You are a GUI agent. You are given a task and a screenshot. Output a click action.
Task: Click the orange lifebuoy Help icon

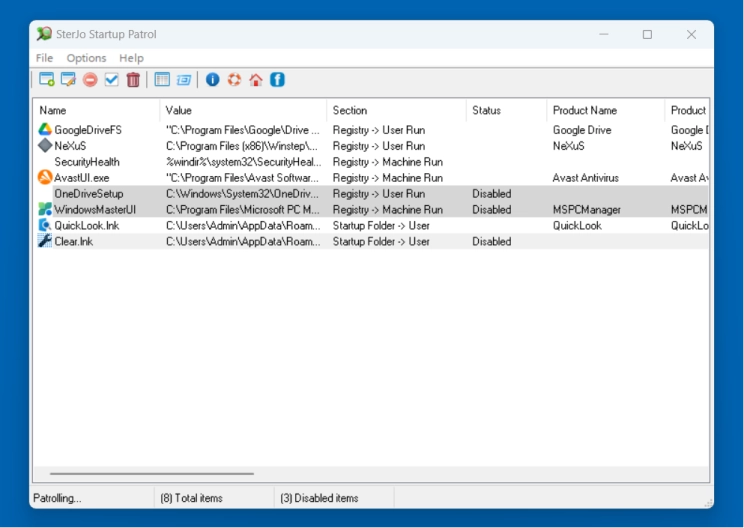234,80
